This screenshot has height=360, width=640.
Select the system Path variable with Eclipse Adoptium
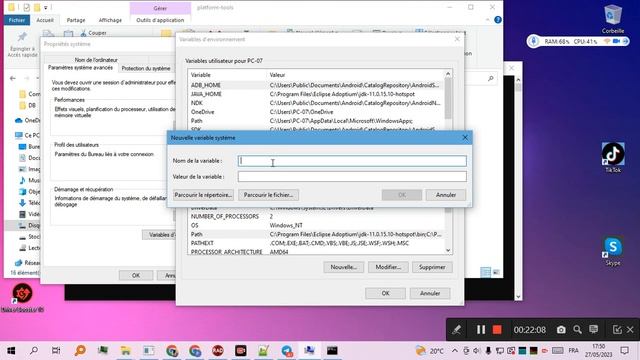pyautogui.click(x=316, y=234)
